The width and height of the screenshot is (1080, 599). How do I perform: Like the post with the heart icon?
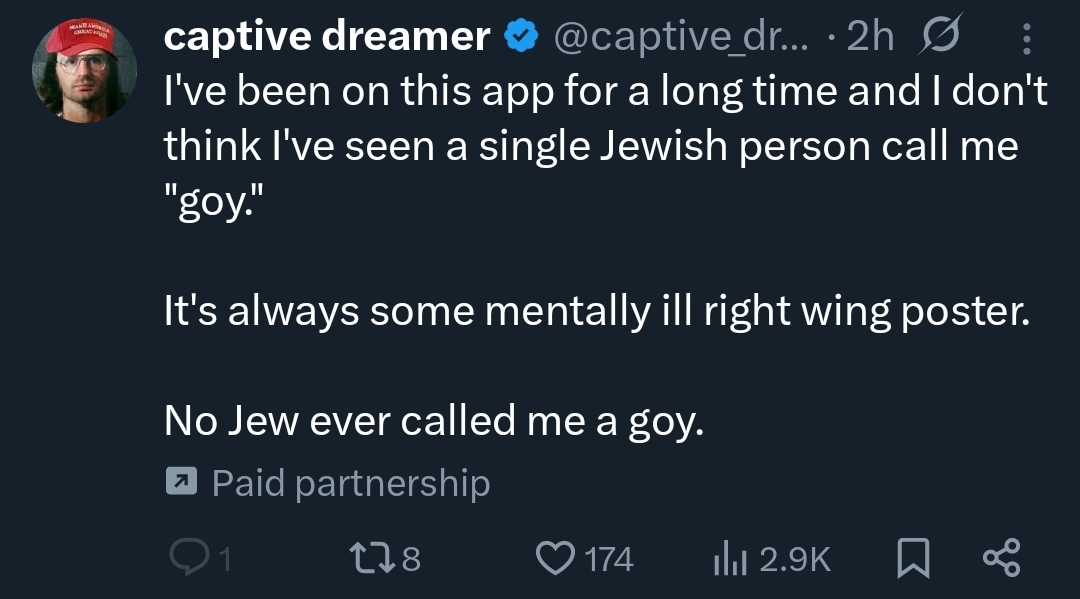tap(557, 558)
